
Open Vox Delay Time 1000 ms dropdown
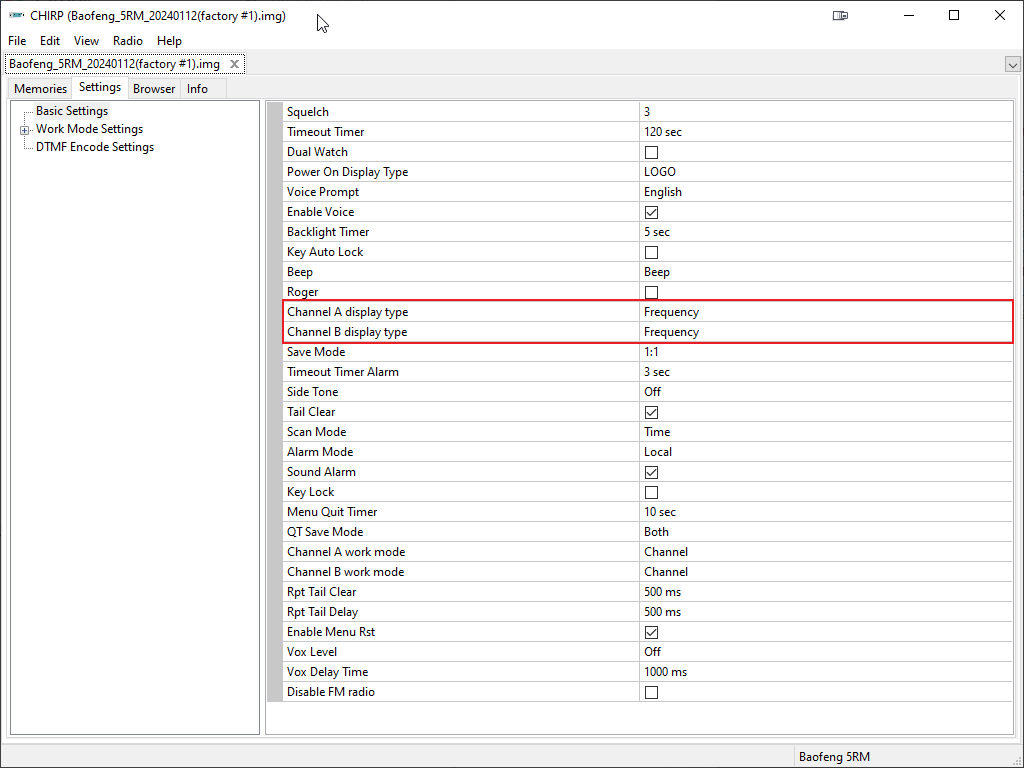tap(825, 672)
